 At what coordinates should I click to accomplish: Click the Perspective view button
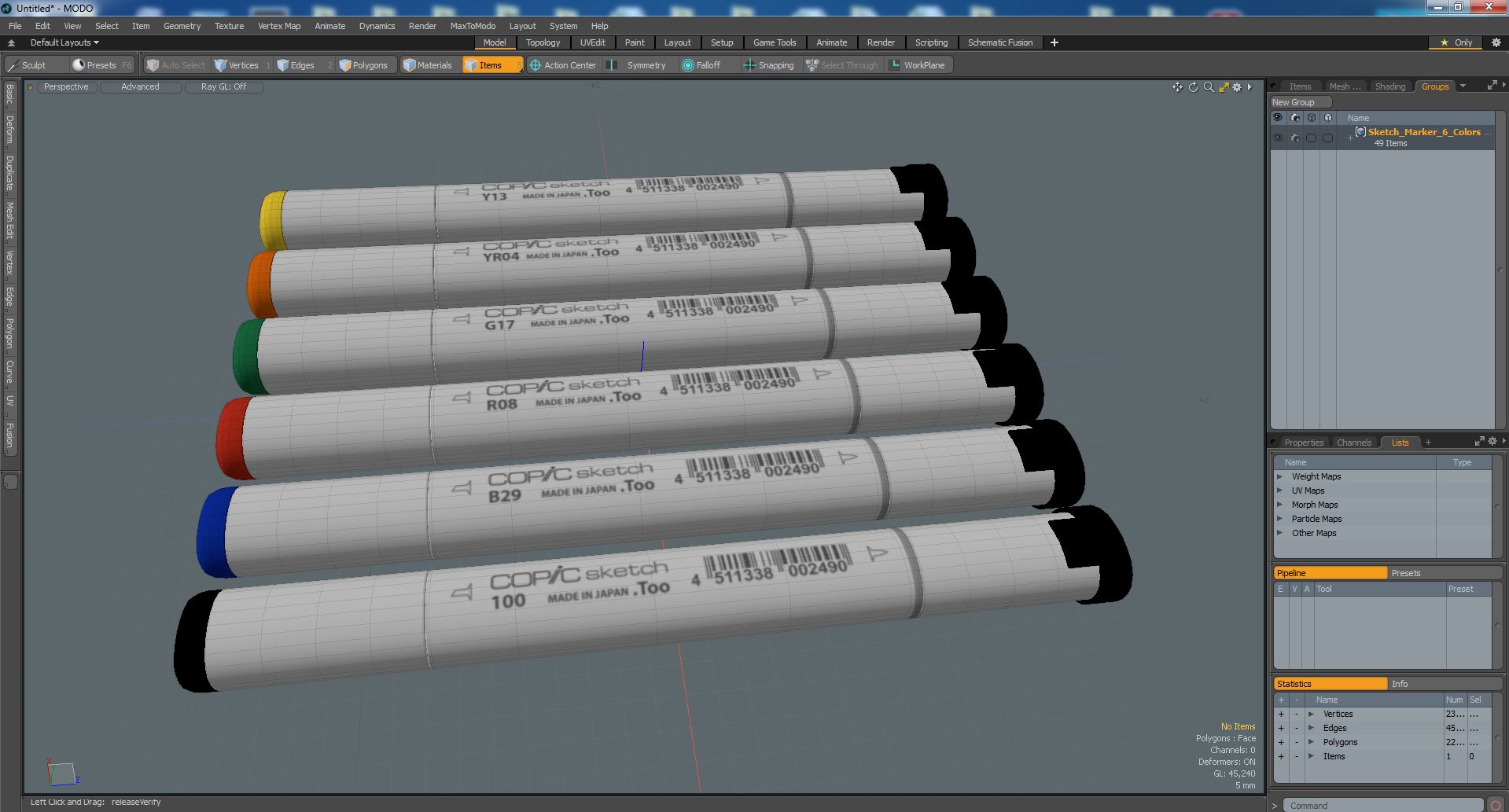66,86
